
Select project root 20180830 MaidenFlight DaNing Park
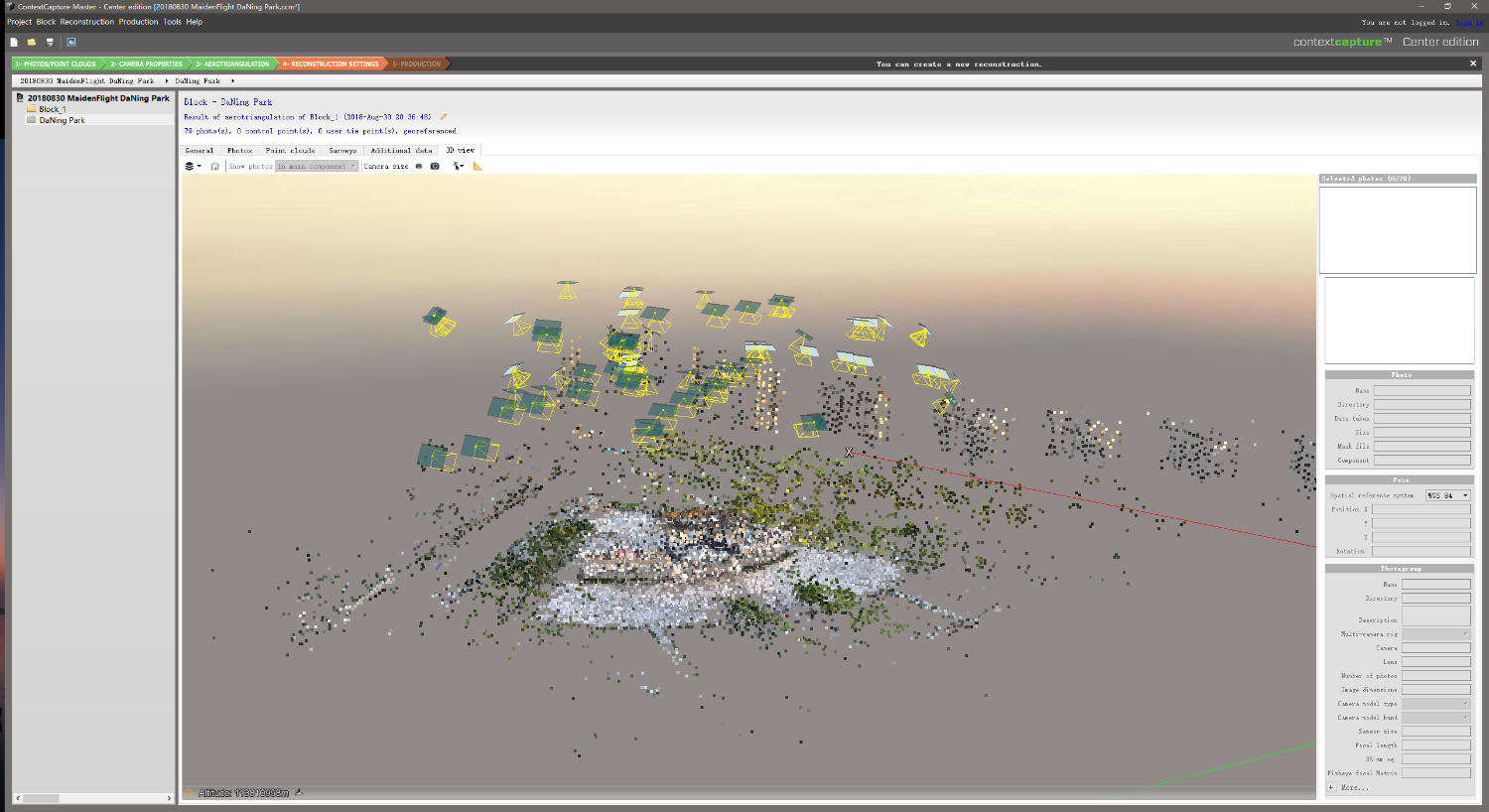point(98,98)
